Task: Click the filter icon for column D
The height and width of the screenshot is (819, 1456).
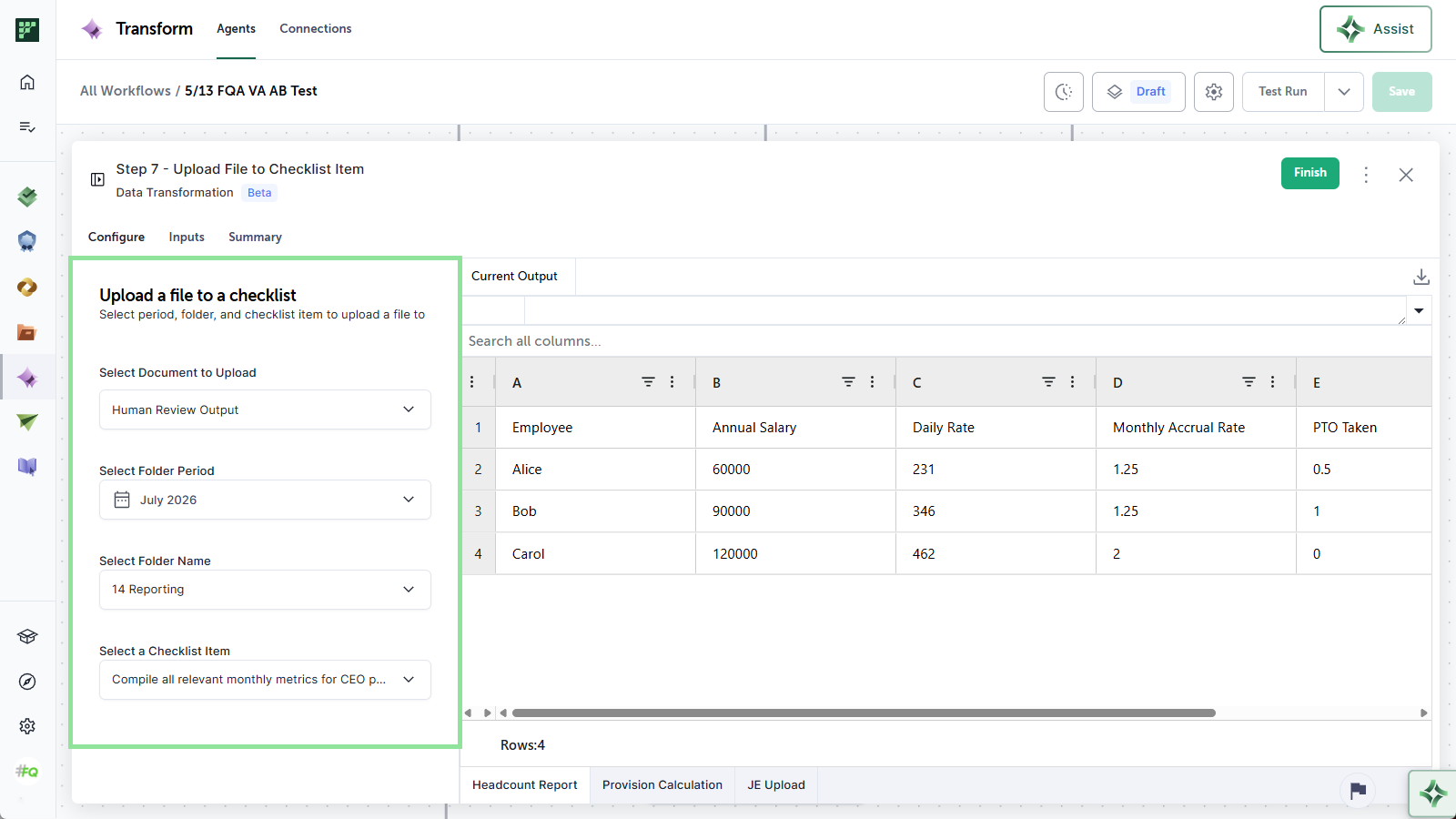Action: (1249, 382)
